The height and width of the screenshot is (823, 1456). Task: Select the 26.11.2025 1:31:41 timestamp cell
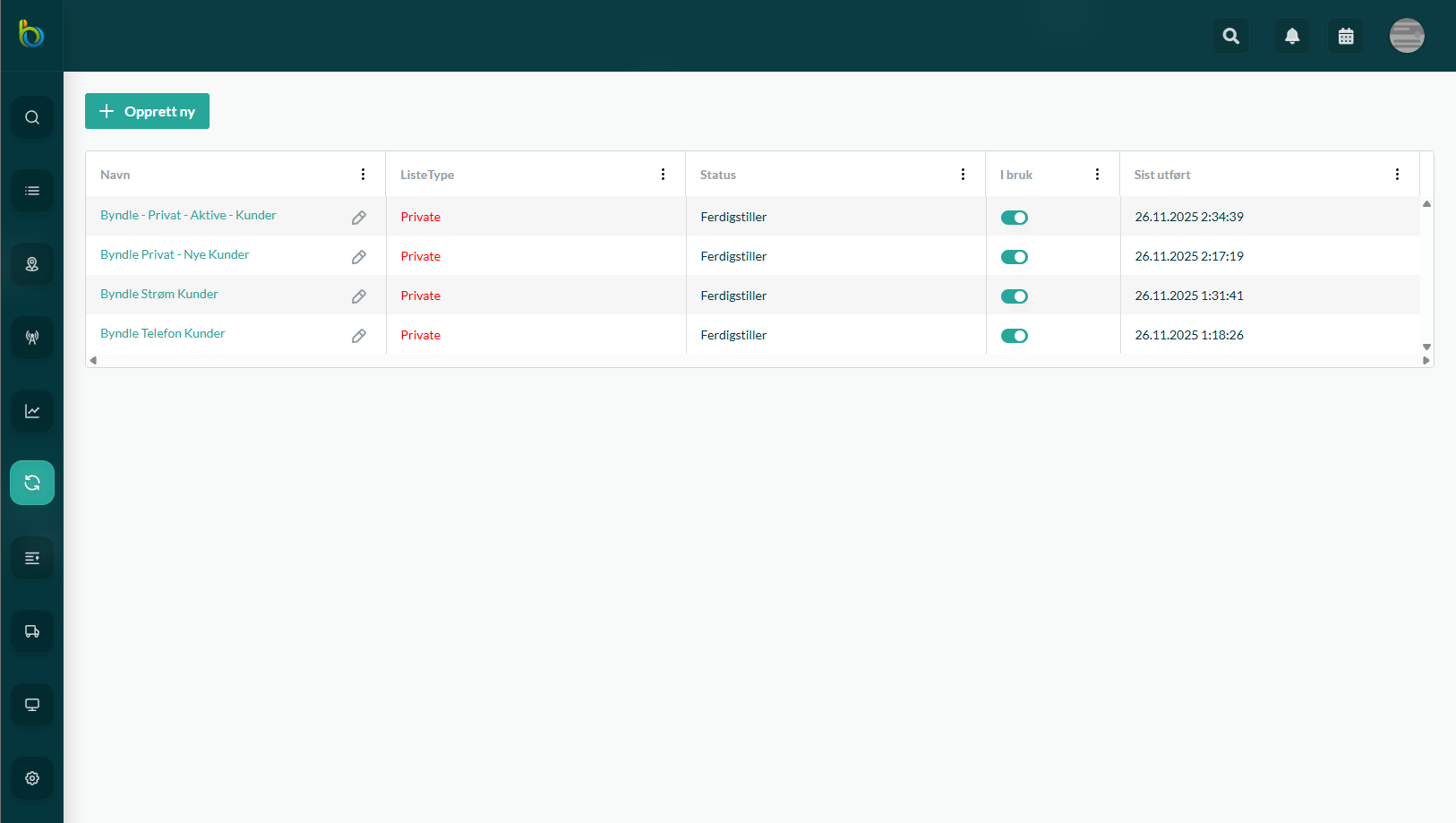pos(1189,296)
